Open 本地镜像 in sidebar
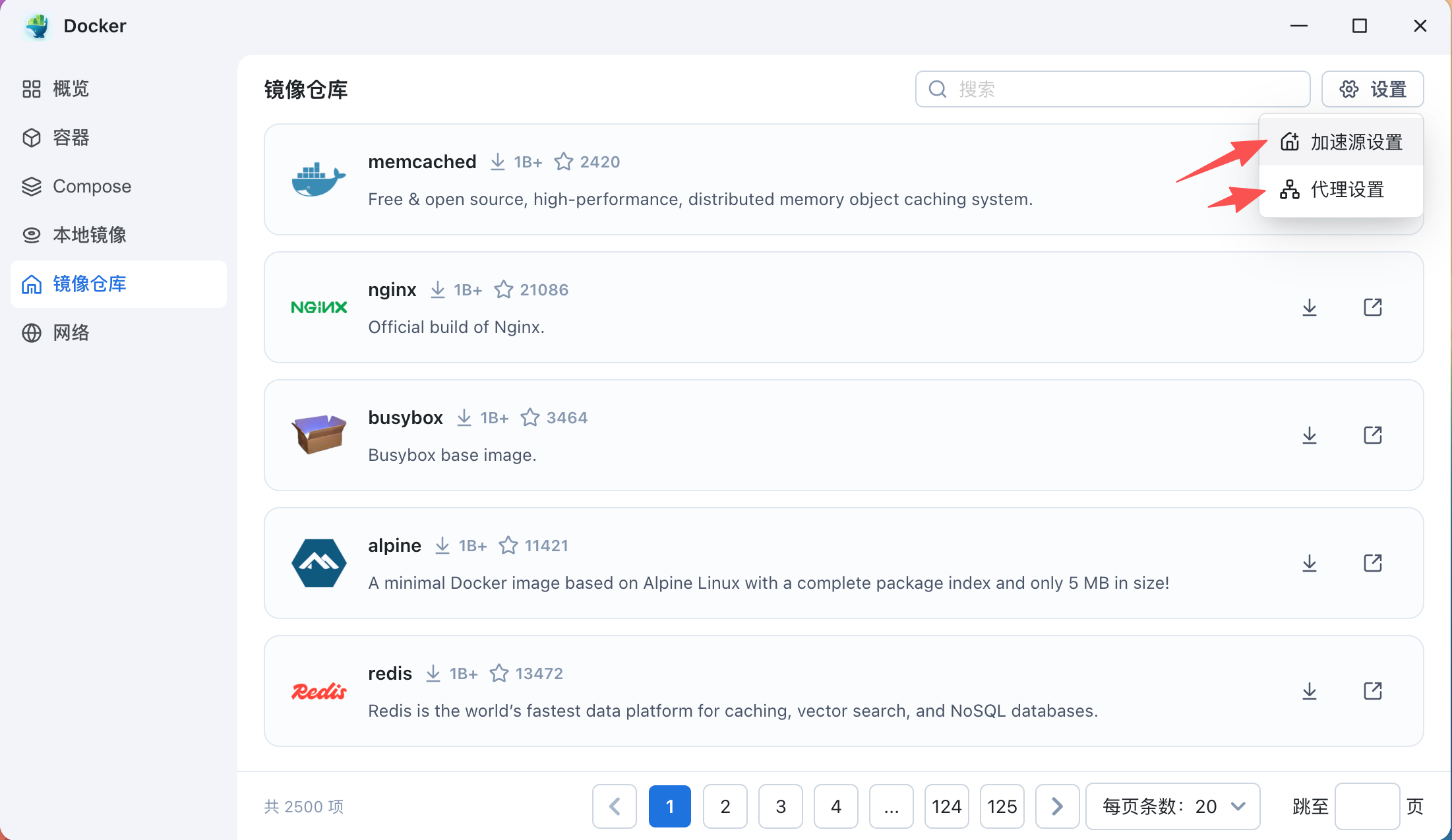The width and height of the screenshot is (1452, 840). (89, 235)
